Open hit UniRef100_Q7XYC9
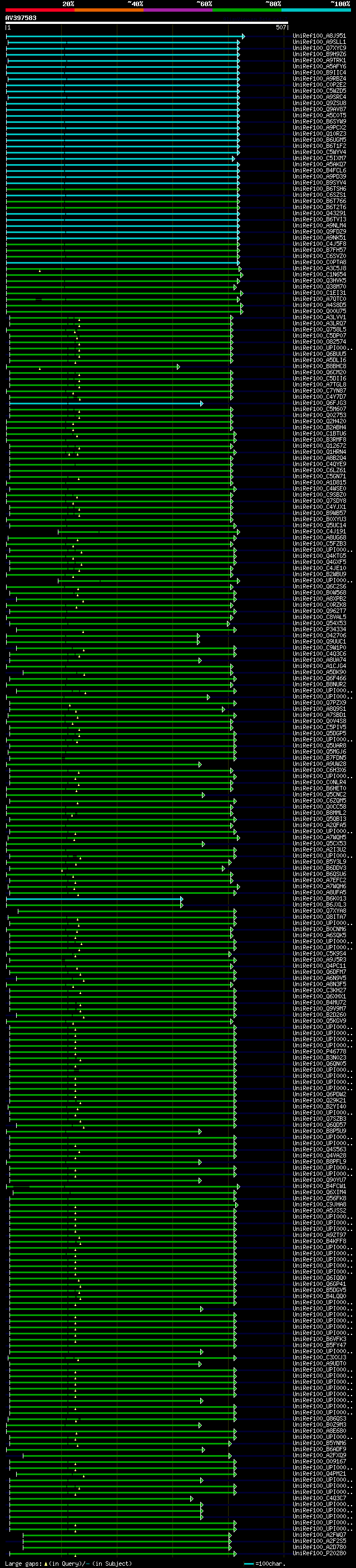 [319, 48]
